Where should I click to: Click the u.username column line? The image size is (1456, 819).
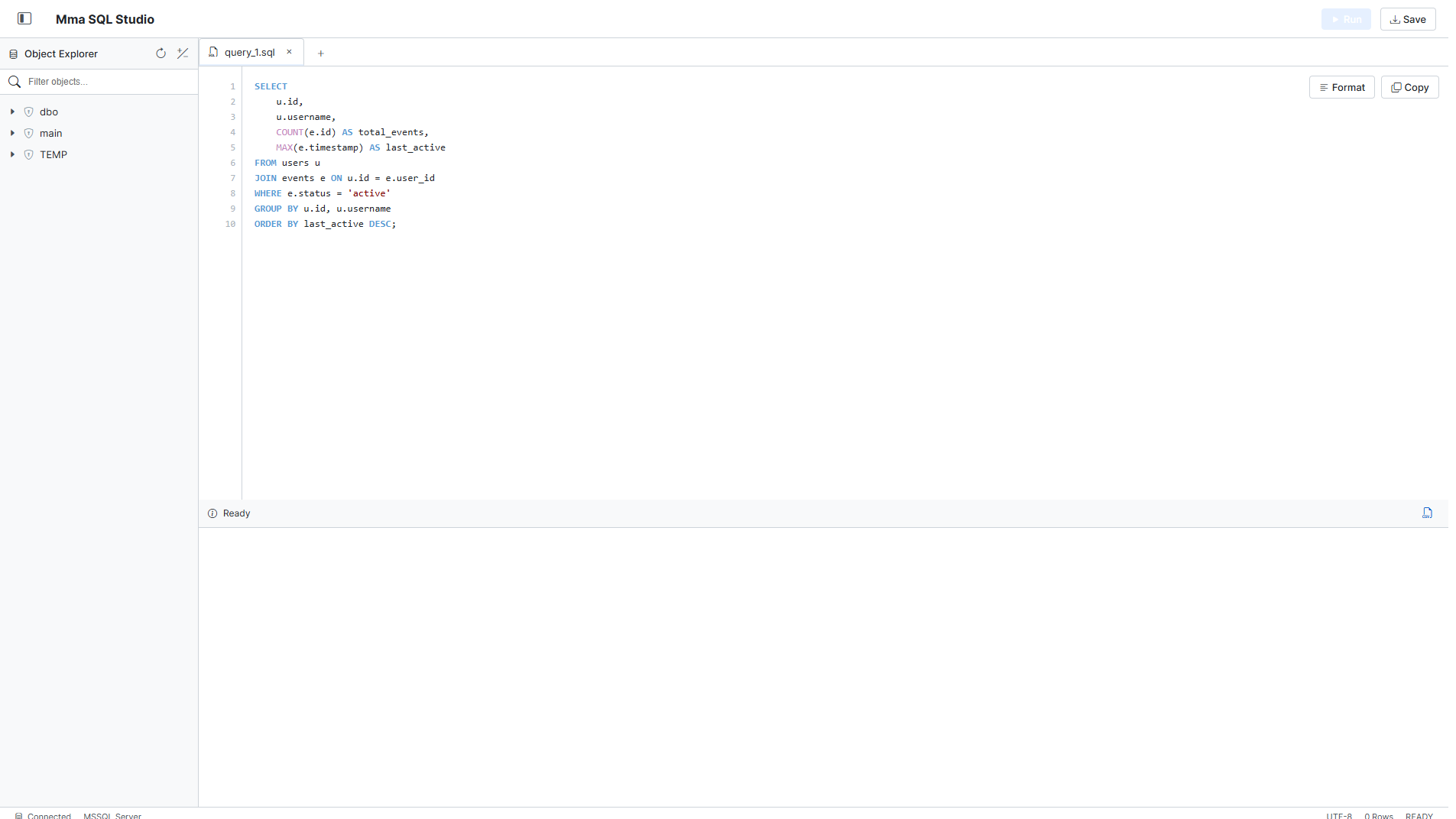pos(306,117)
